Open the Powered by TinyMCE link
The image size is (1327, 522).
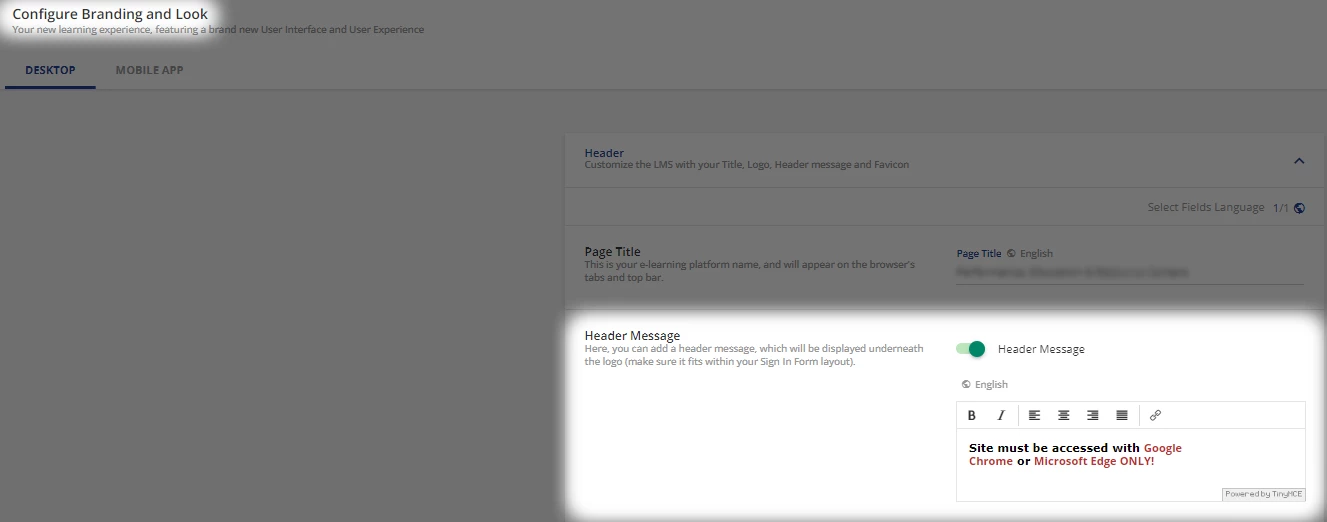coord(1263,494)
